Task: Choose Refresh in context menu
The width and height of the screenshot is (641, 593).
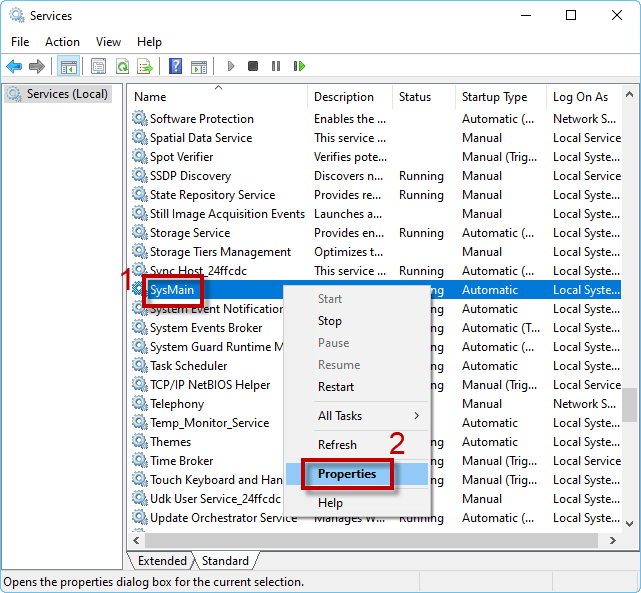Action: 357,445
